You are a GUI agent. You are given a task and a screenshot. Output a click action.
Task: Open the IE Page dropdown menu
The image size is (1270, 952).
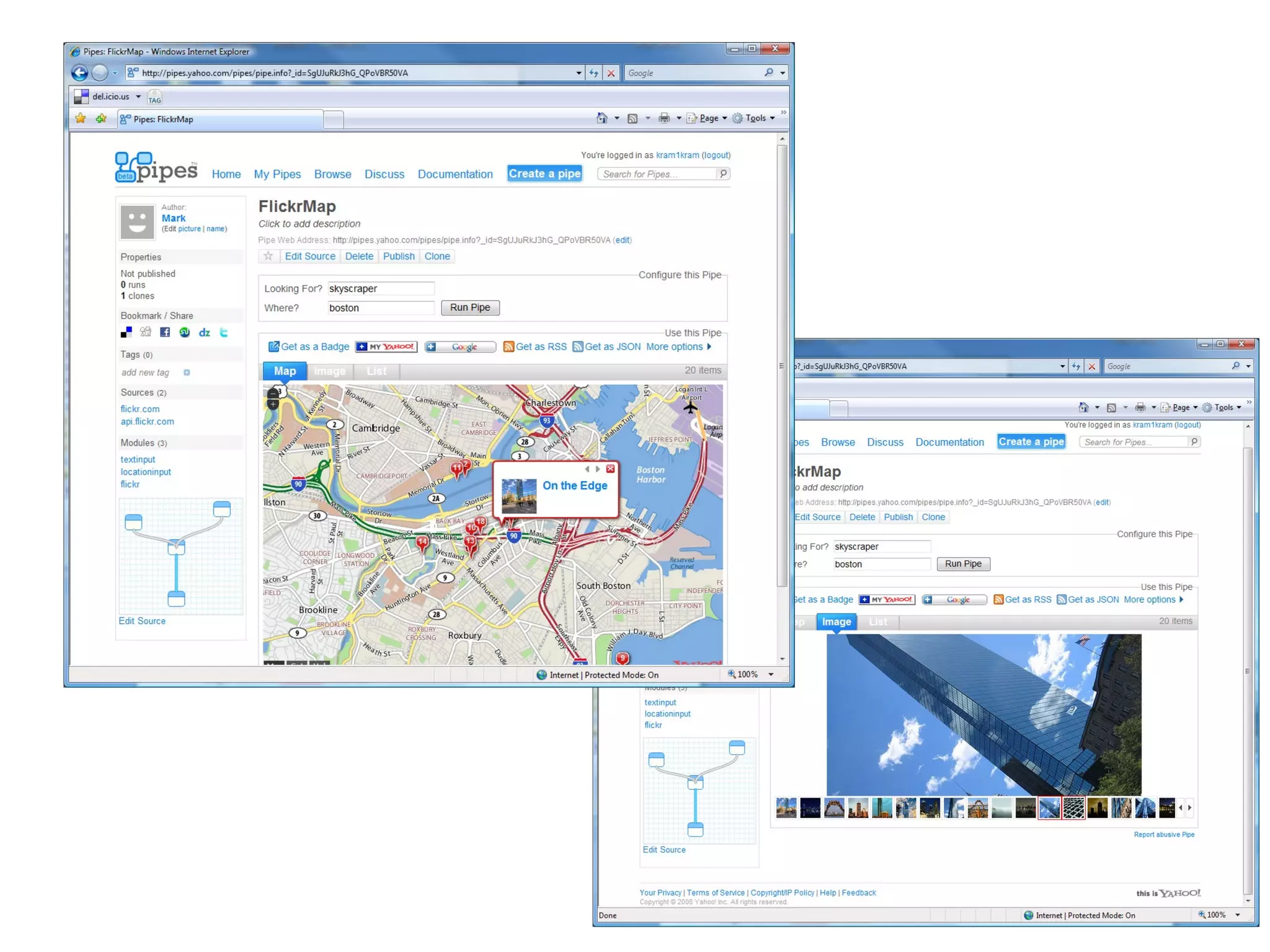coord(708,118)
